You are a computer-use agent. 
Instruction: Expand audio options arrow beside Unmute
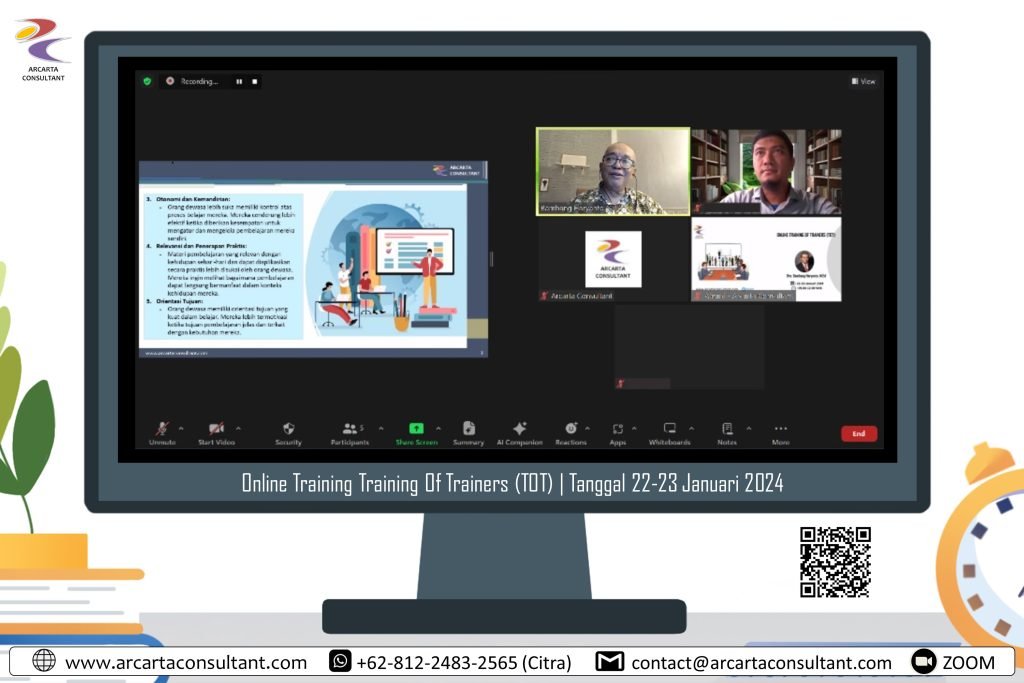tap(181, 428)
